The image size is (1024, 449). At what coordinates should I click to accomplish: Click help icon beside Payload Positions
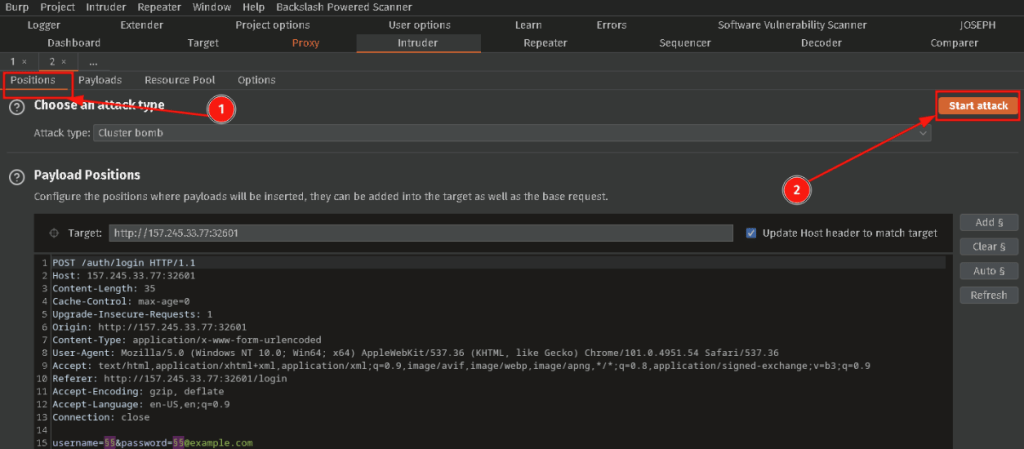point(17,177)
